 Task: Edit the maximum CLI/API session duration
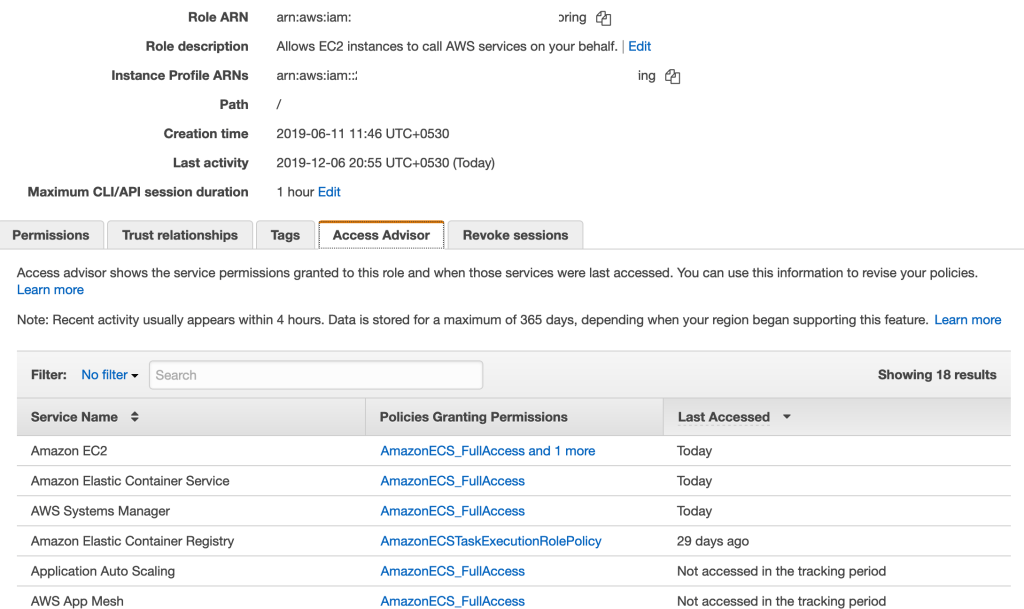click(x=329, y=192)
